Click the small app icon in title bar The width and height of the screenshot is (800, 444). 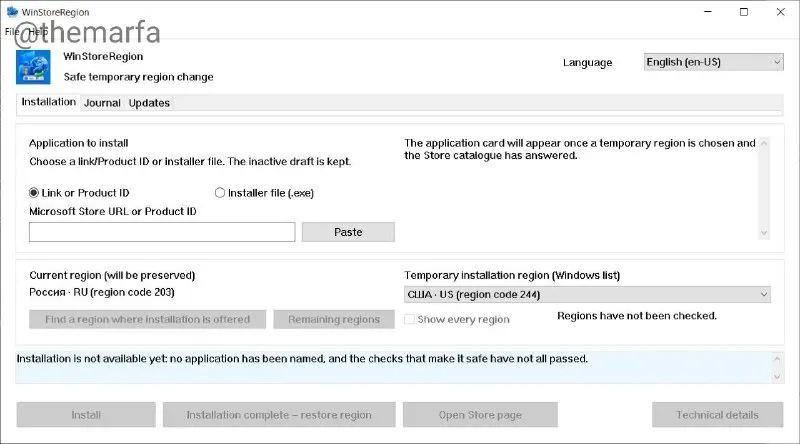click(12, 11)
